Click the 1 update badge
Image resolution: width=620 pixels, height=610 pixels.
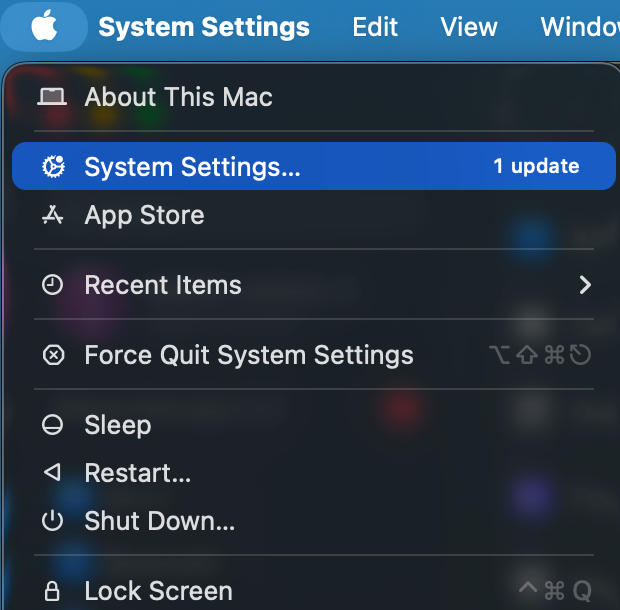(x=536, y=166)
